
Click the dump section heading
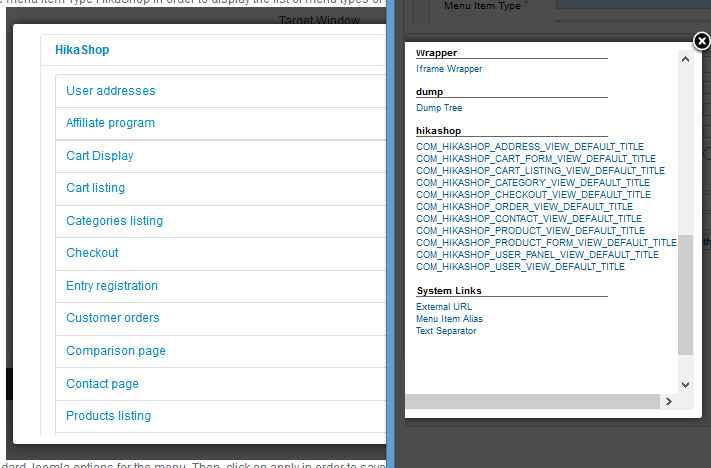pyautogui.click(x=429, y=92)
